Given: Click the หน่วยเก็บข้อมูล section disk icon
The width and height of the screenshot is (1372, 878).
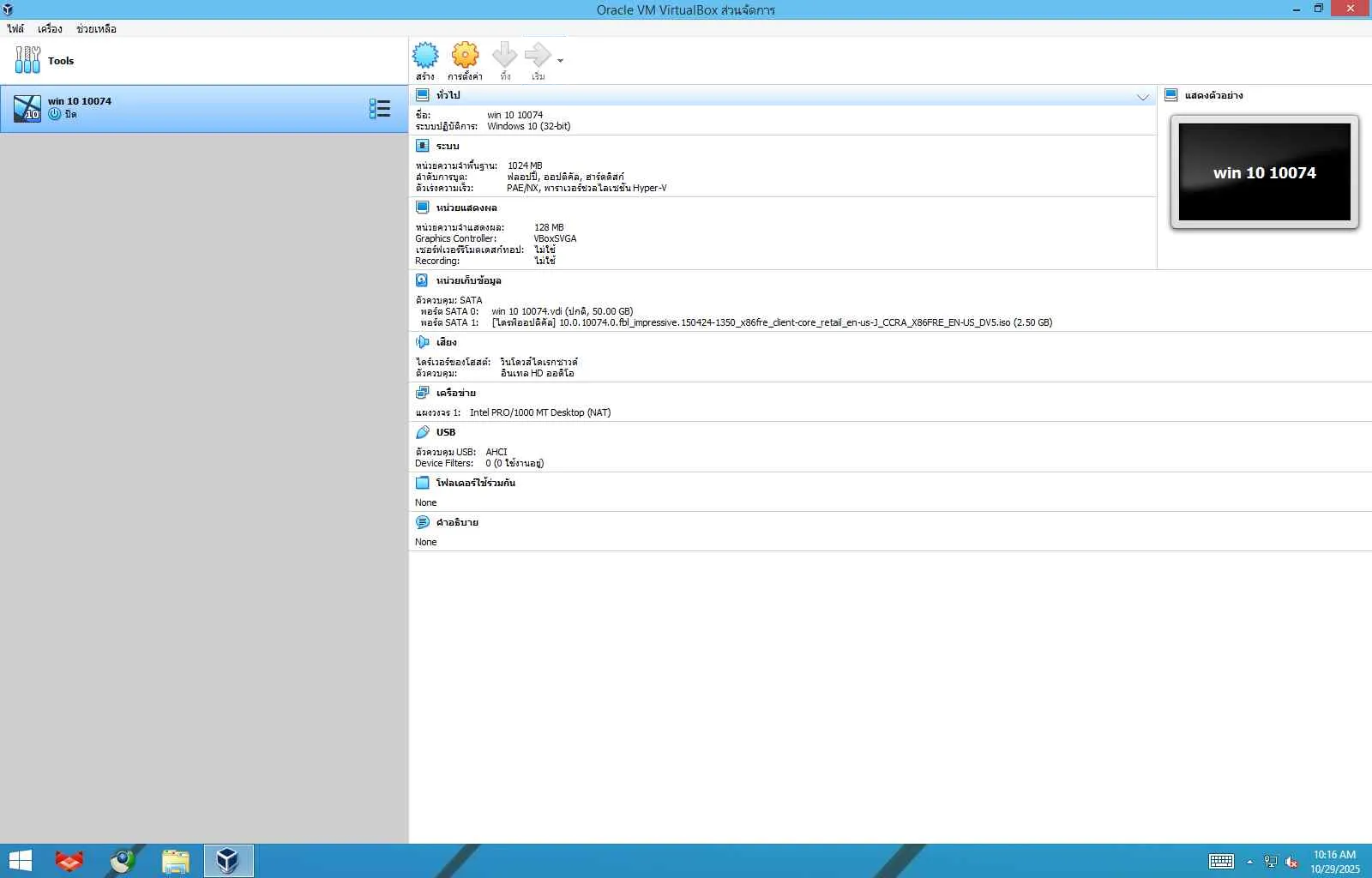Looking at the screenshot, I should pos(423,280).
